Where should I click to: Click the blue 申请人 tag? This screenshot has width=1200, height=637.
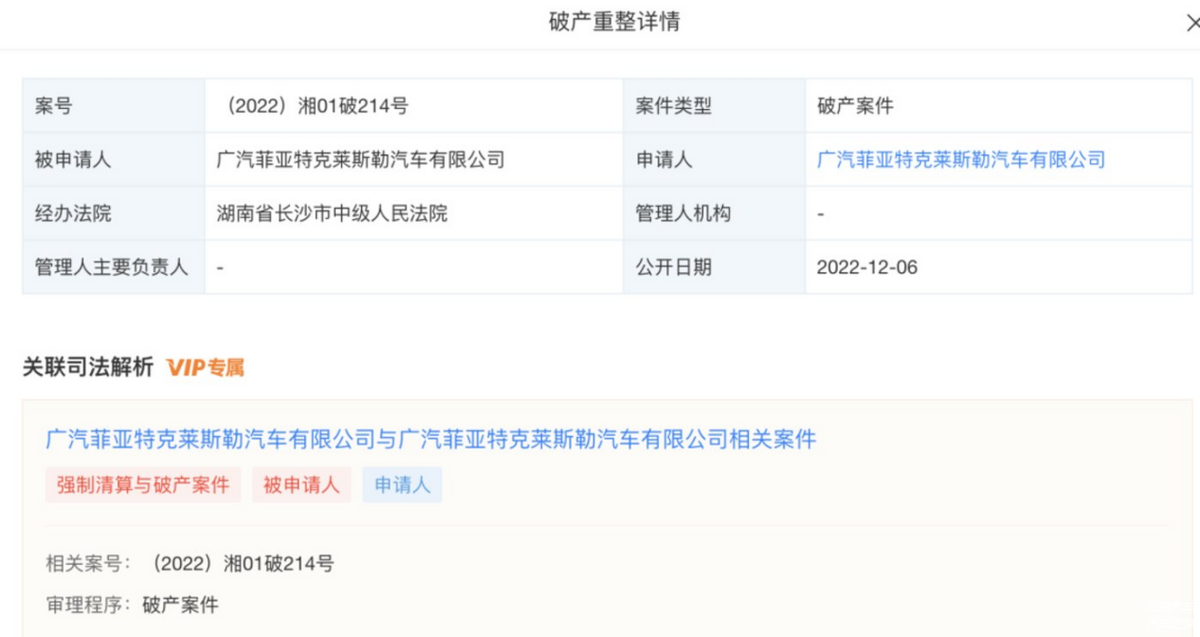(402, 486)
